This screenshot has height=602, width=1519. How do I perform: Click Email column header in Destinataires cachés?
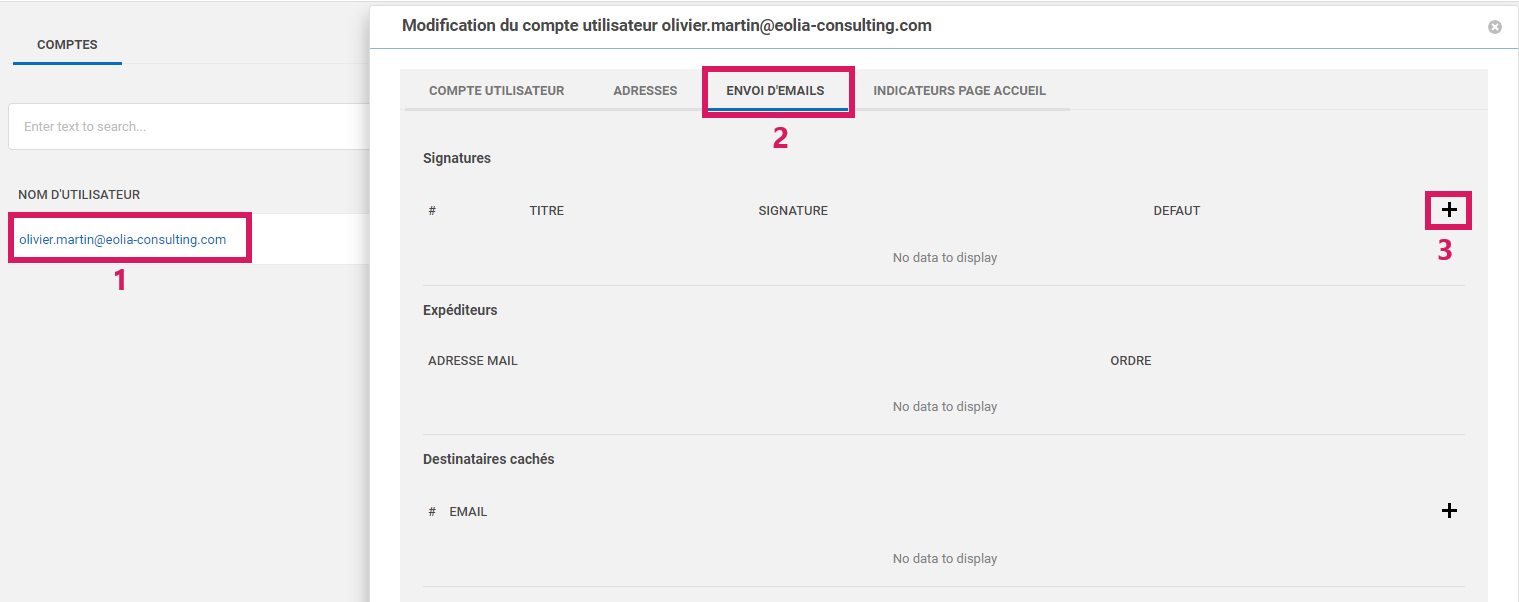(468, 512)
